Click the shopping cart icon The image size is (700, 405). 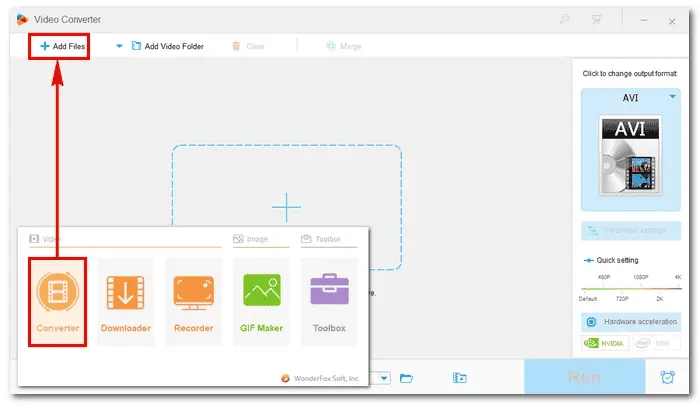click(x=596, y=19)
